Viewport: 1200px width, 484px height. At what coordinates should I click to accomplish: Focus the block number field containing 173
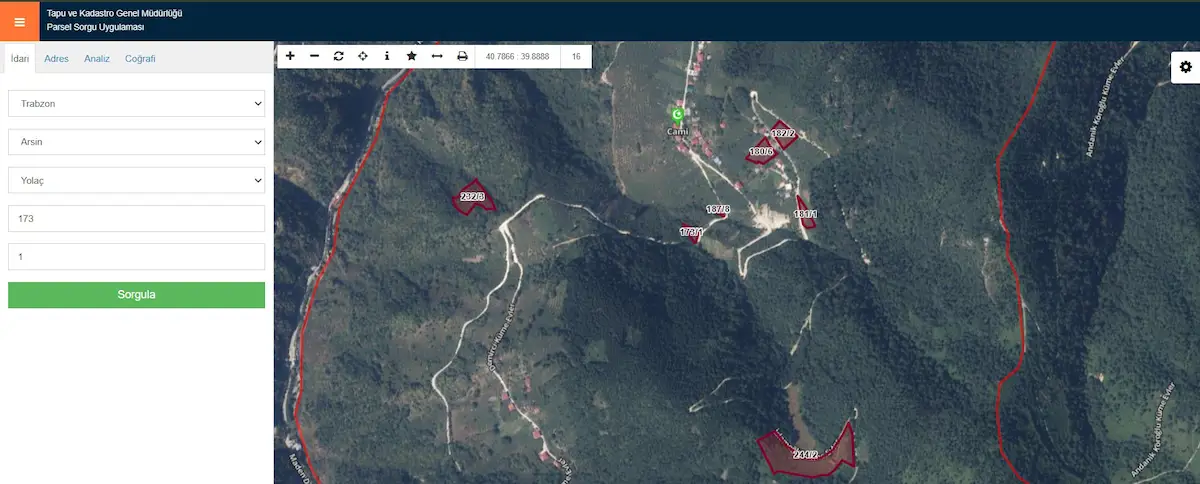click(136, 218)
